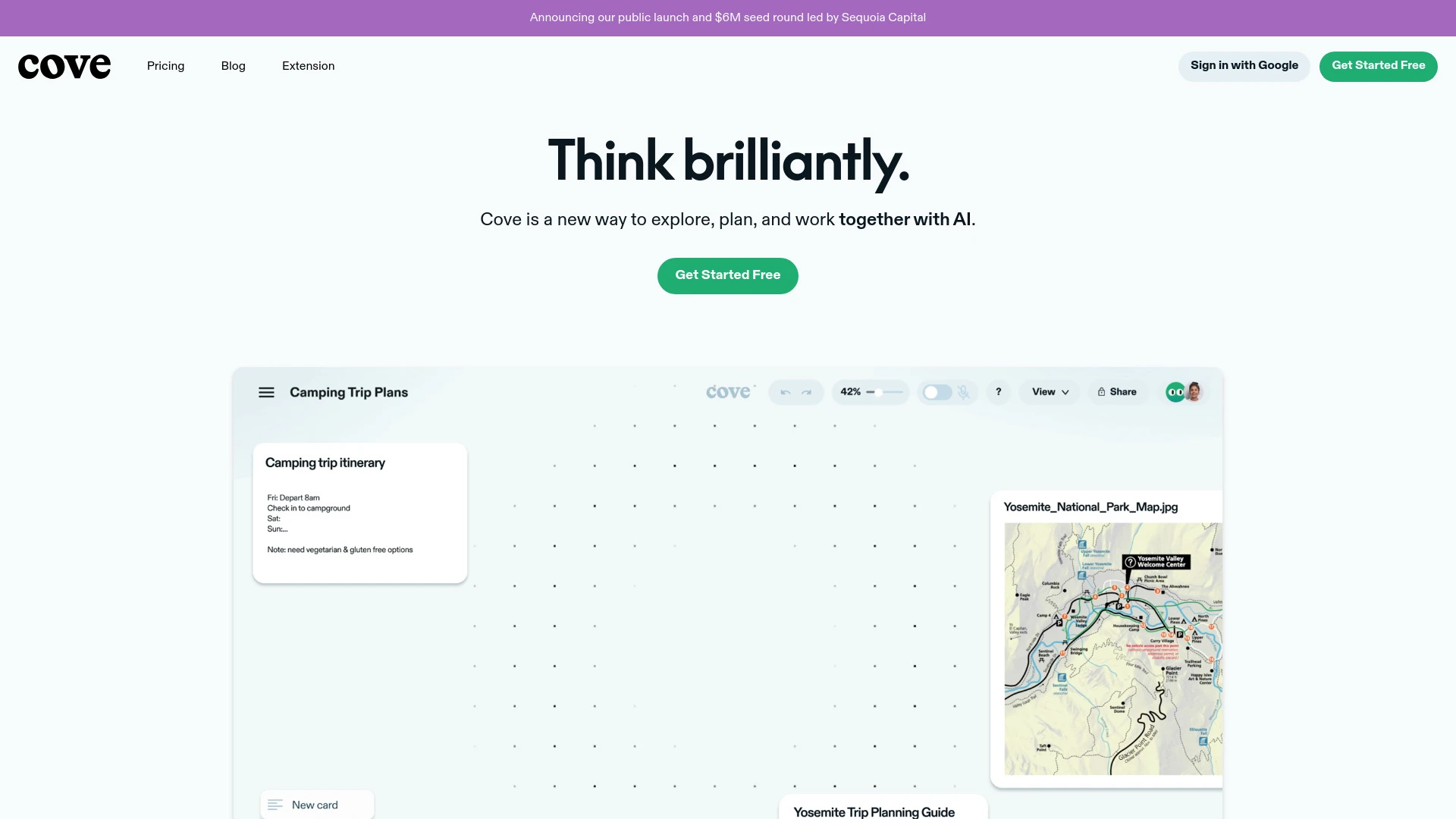This screenshot has height=819, width=1456.
Task: Click the Blog menu item
Action: point(233,66)
